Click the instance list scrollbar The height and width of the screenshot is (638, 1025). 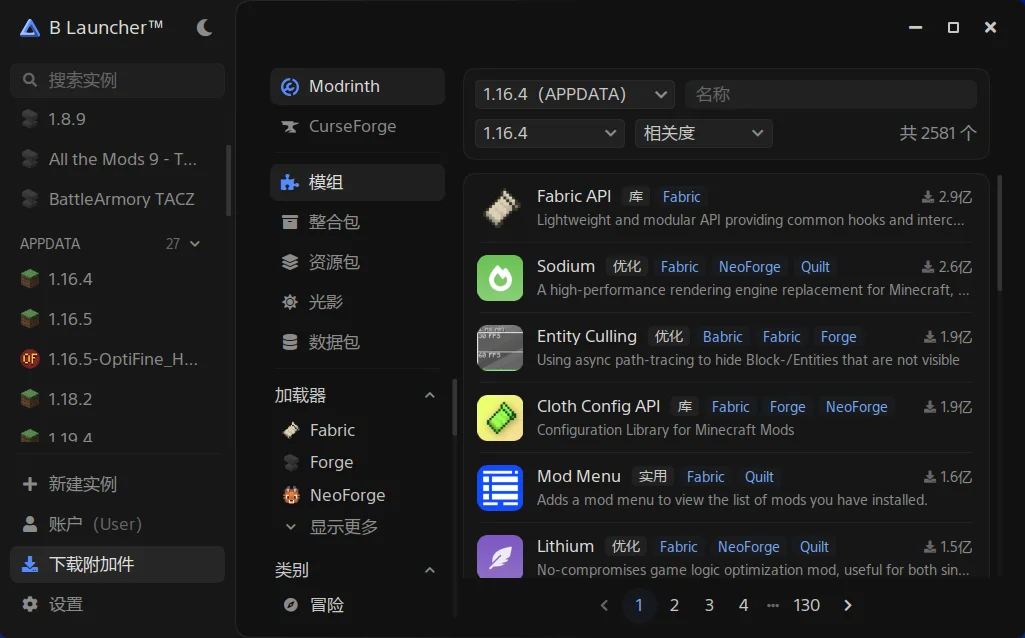tap(228, 180)
